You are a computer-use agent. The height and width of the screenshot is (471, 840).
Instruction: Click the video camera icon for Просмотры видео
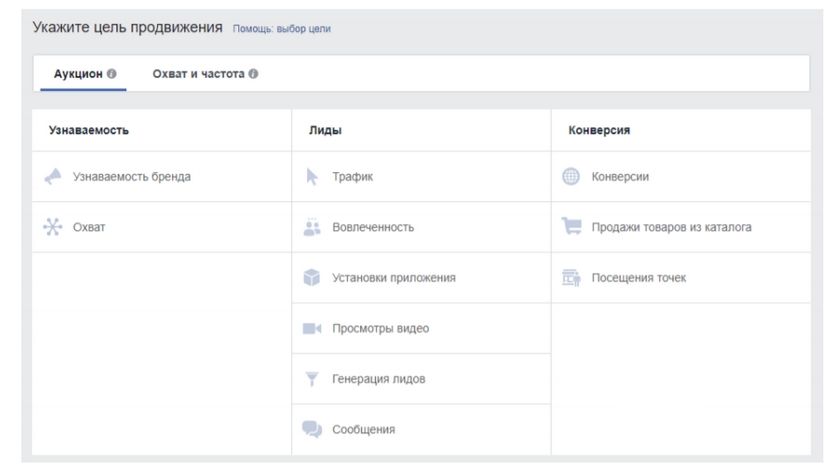pos(312,328)
